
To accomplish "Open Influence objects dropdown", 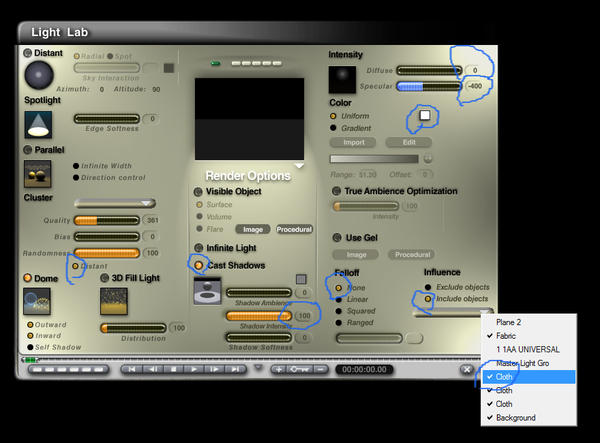I will (453, 312).
